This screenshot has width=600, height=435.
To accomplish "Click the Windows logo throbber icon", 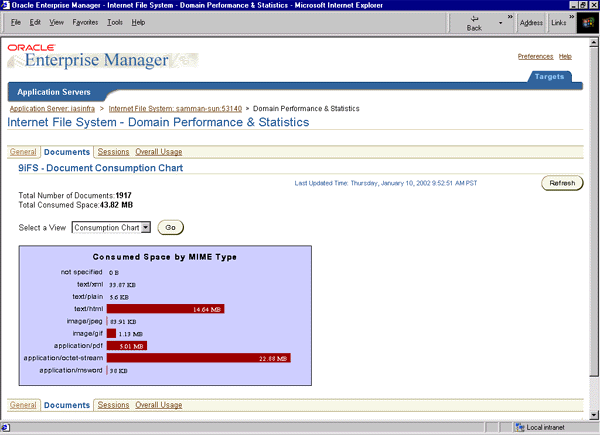I will pos(587,23).
